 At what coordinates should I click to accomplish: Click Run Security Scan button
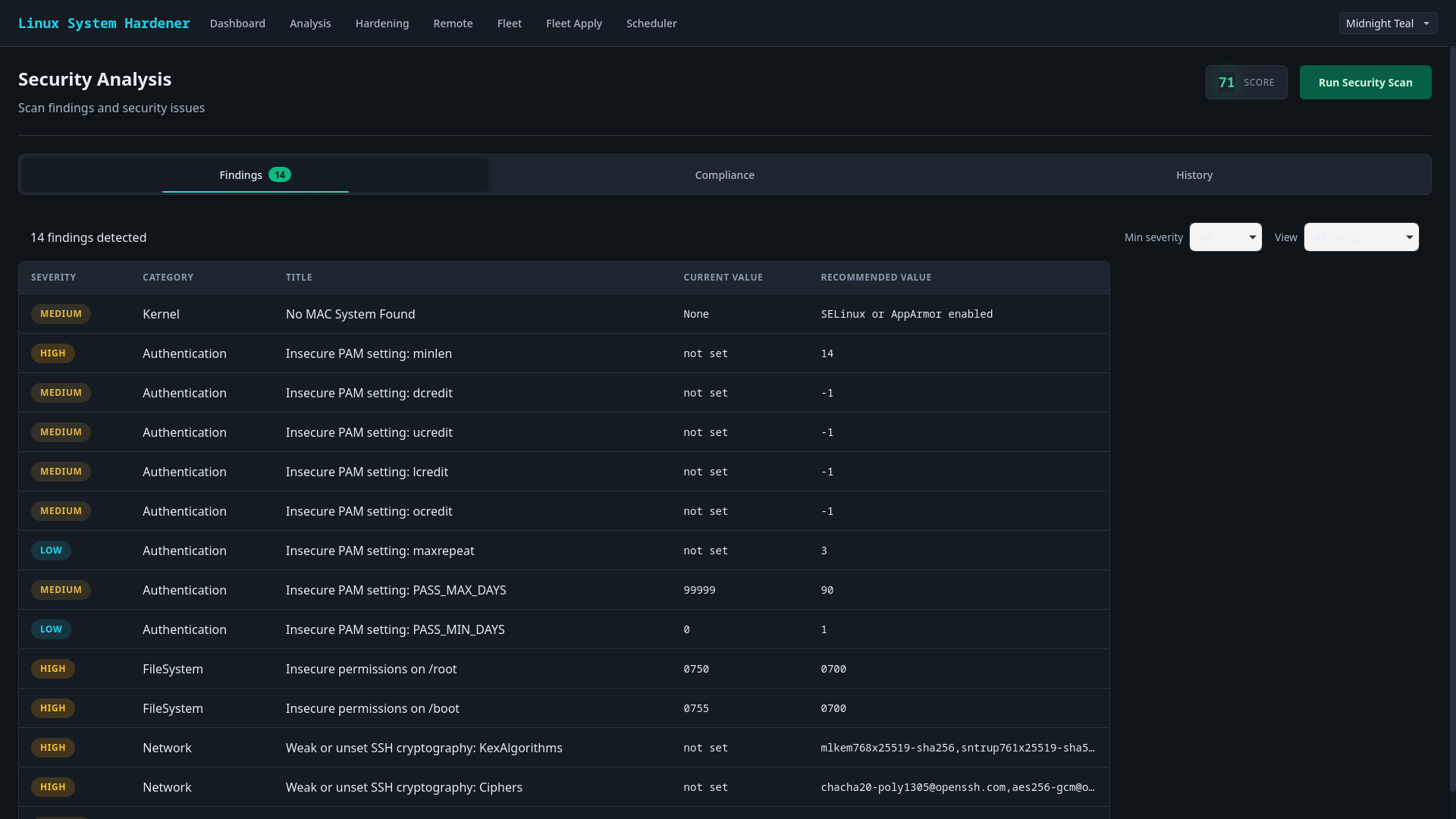(x=1365, y=83)
